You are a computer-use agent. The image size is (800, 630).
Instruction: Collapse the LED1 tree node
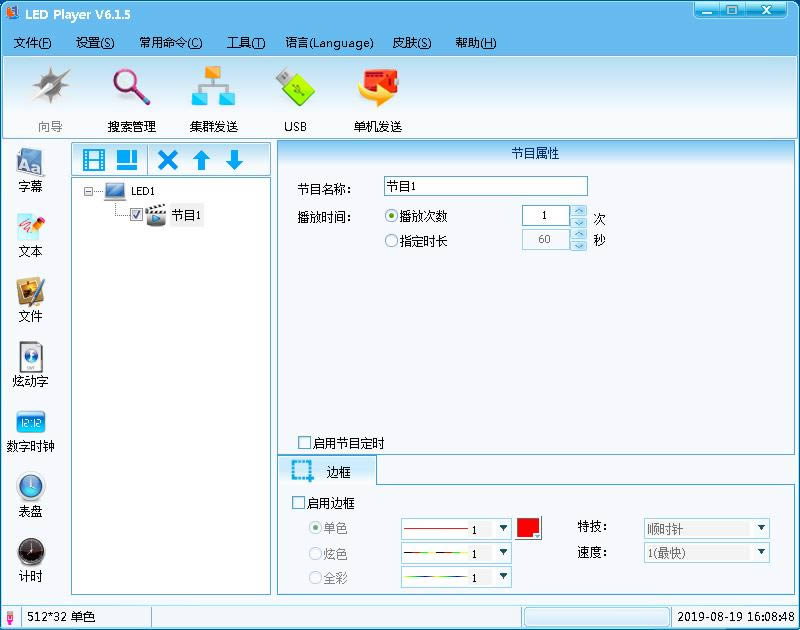click(88, 191)
